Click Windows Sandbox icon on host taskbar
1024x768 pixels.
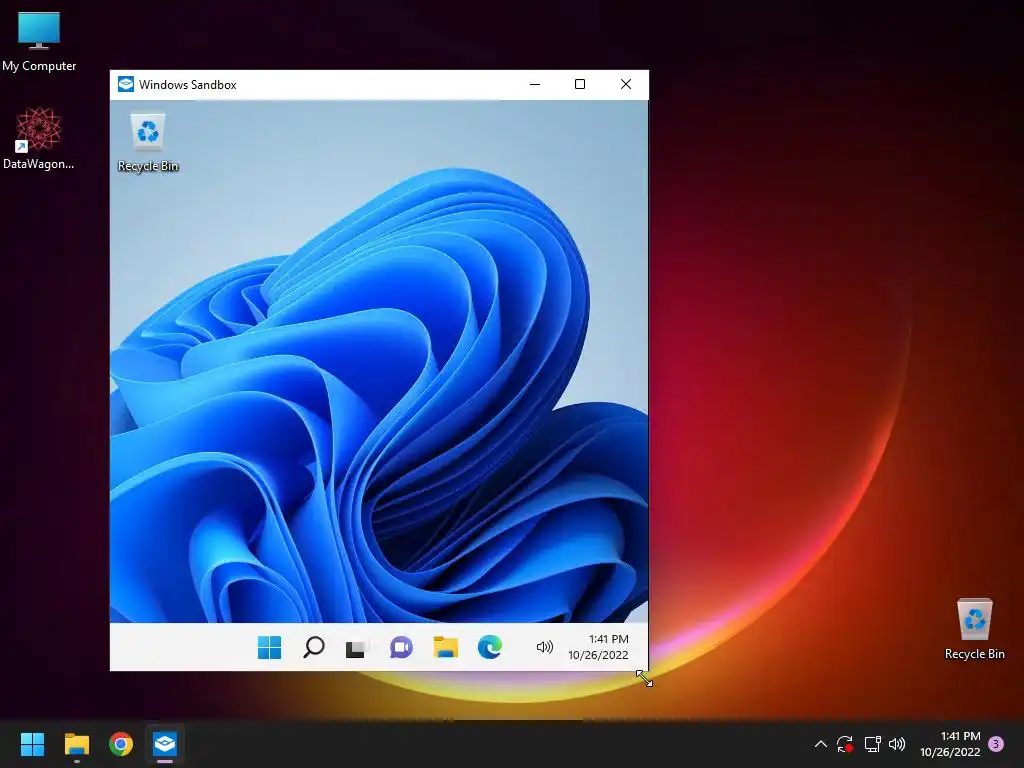[165, 744]
